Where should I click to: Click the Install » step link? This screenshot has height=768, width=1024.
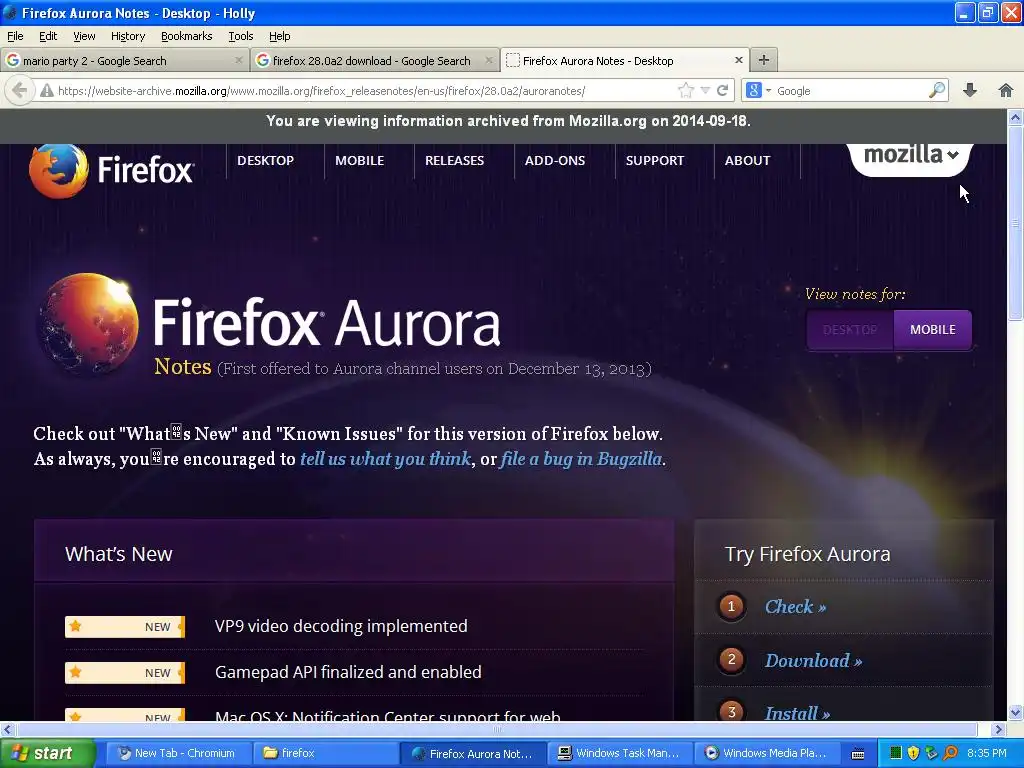tap(797, 713)
